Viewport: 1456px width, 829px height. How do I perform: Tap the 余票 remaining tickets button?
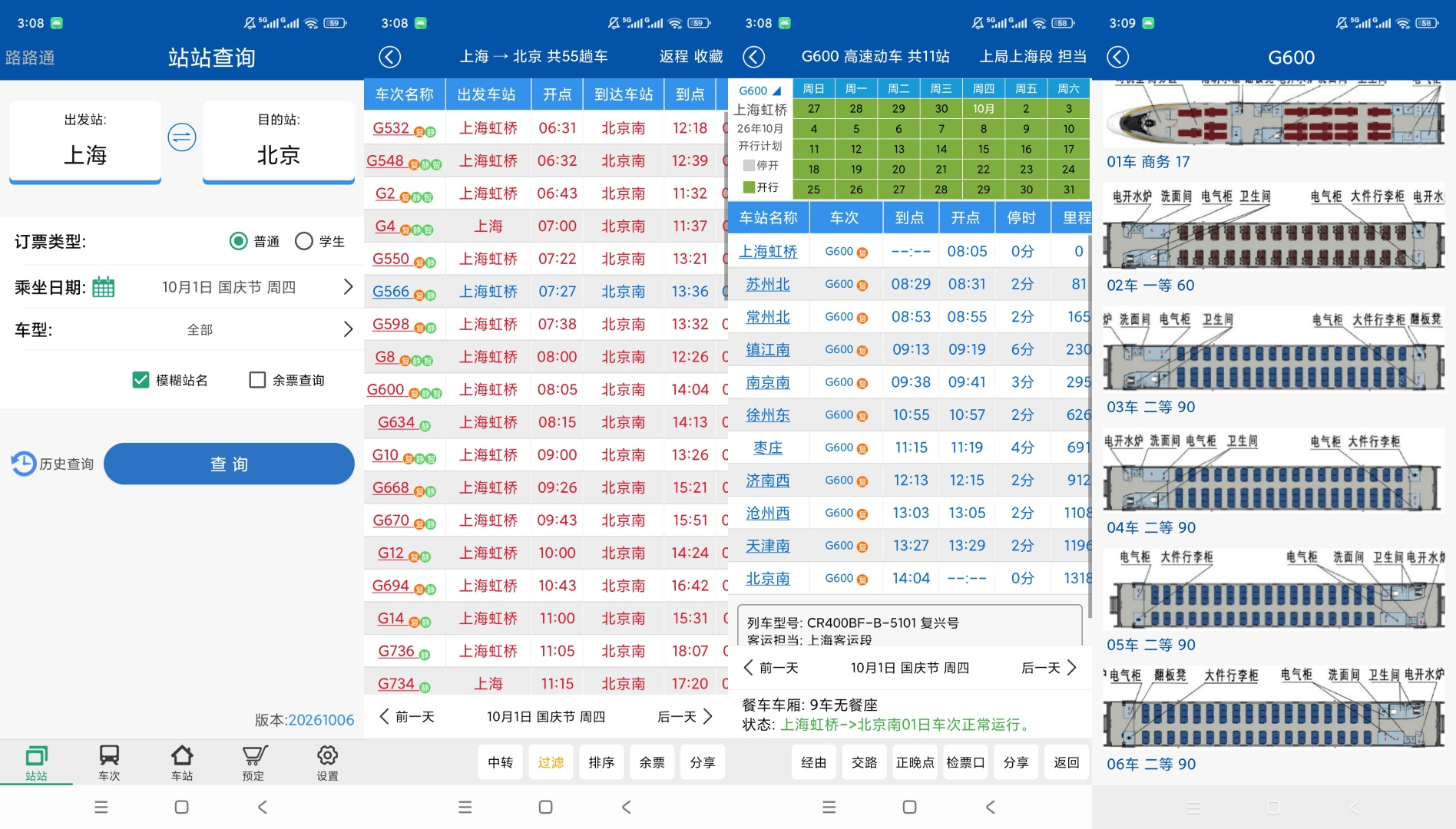[x=652, y=762]
